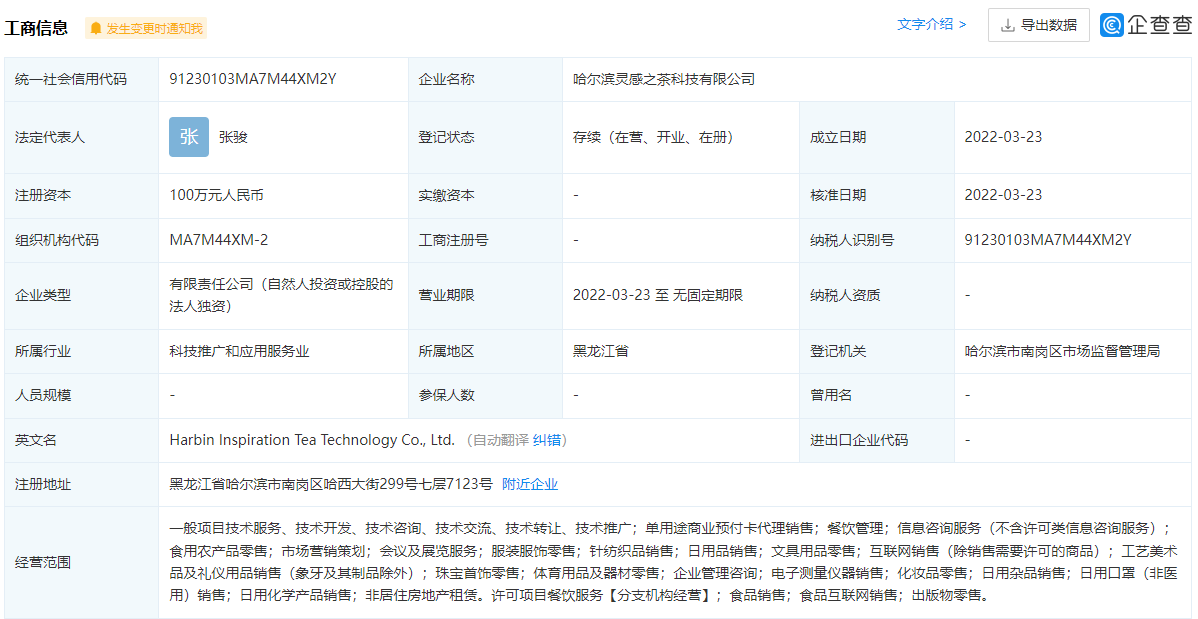Click the 登记状态 label cell

click(485, 138)
